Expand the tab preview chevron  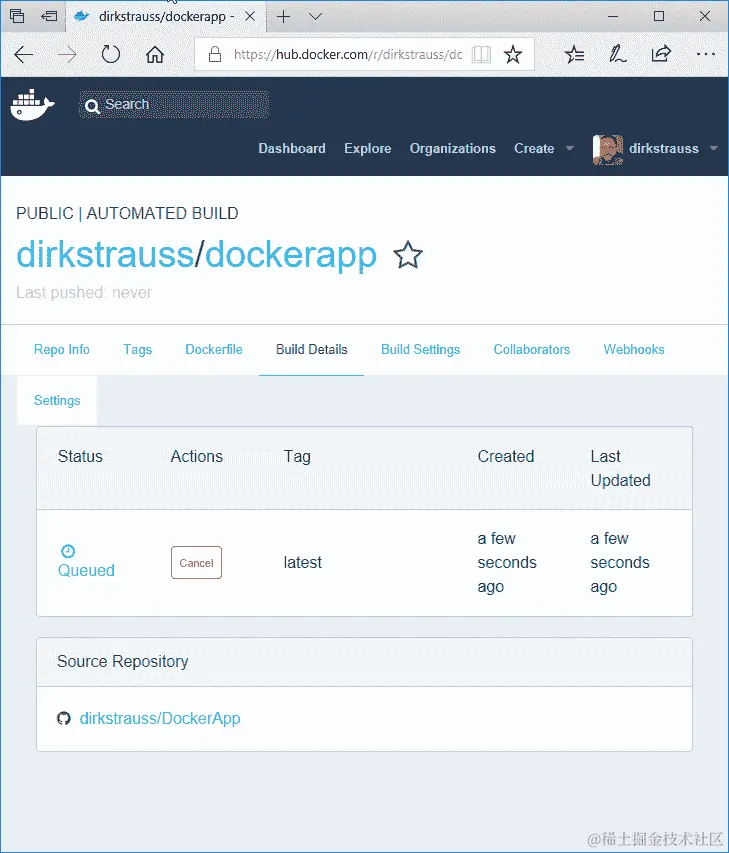click(x=316, y=16)
